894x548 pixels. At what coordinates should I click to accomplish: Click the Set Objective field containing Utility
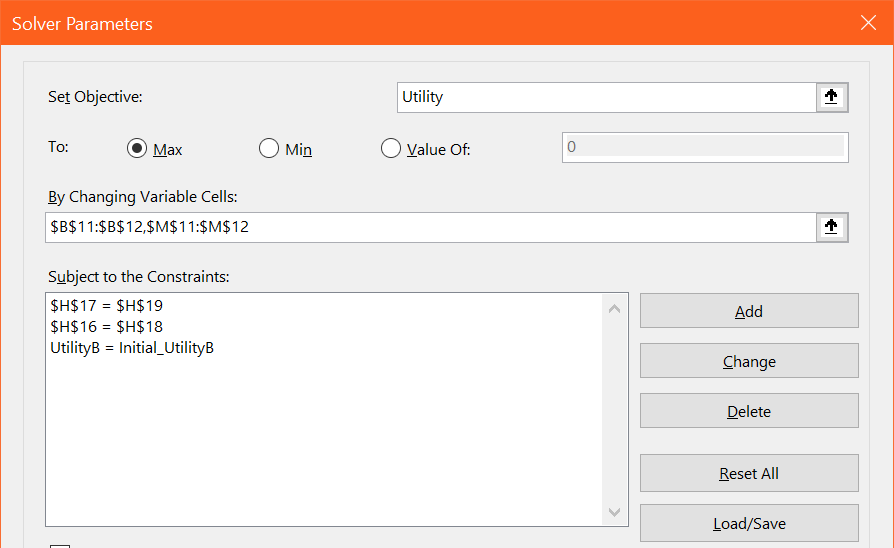[x=606, y=97]
